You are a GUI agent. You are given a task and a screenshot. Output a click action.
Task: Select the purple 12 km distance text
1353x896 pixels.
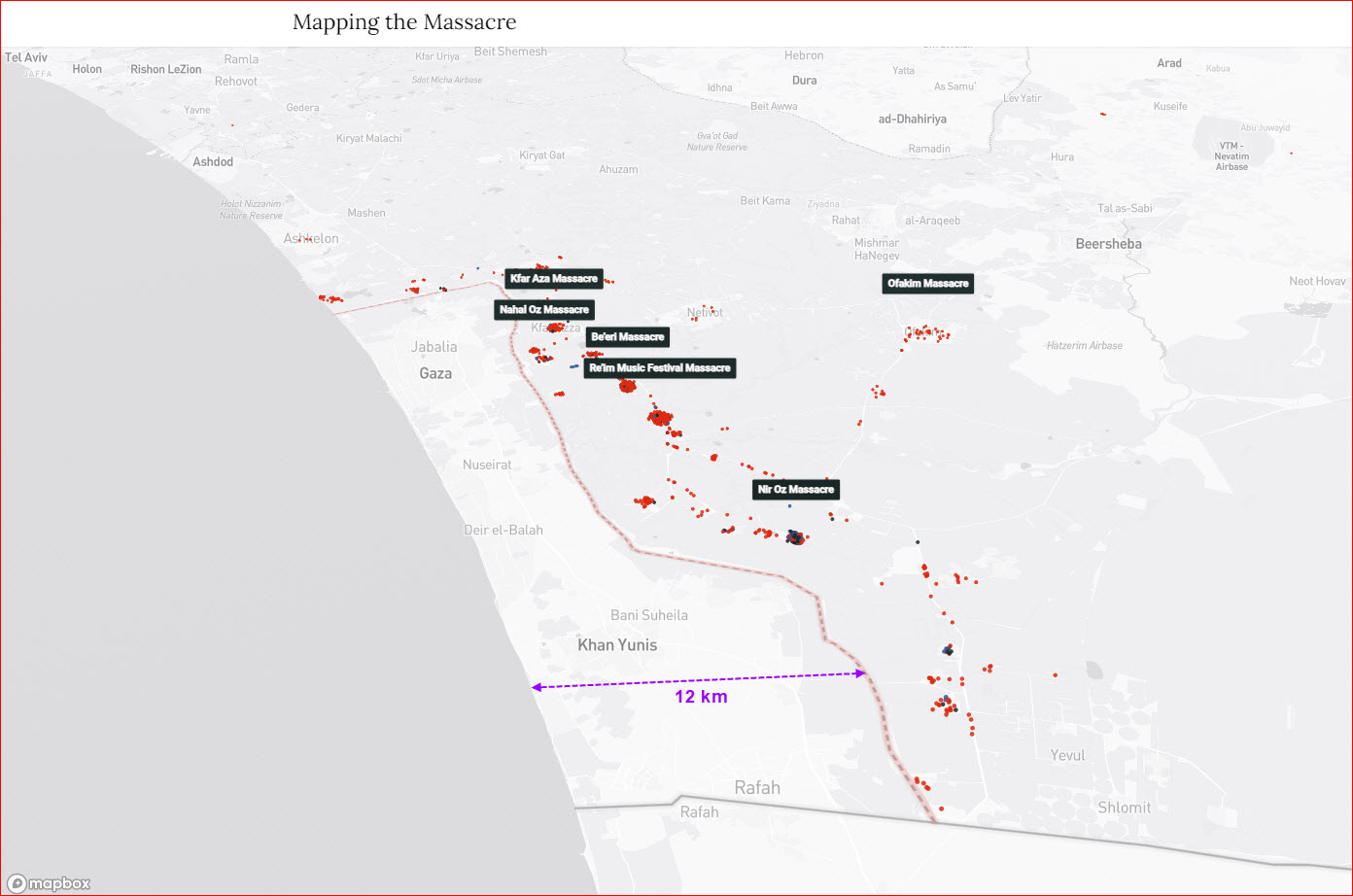click(x=701, y=697)
